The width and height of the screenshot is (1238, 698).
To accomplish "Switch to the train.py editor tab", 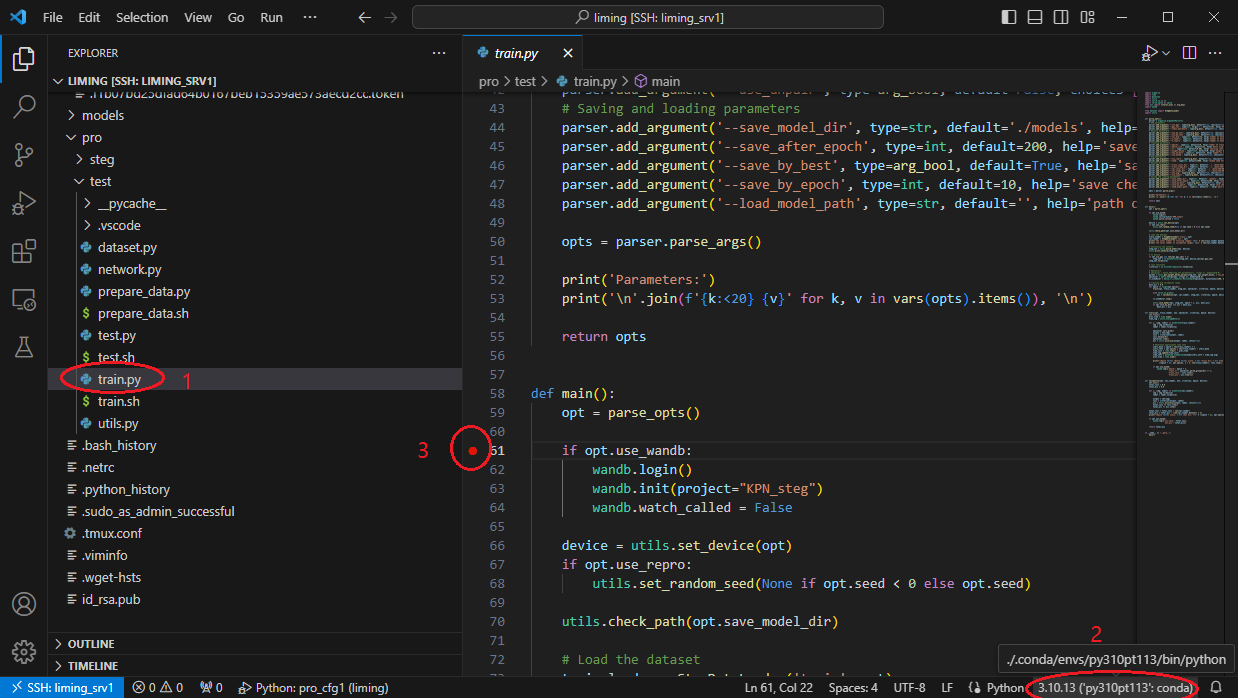I will [x=516, y=53].
